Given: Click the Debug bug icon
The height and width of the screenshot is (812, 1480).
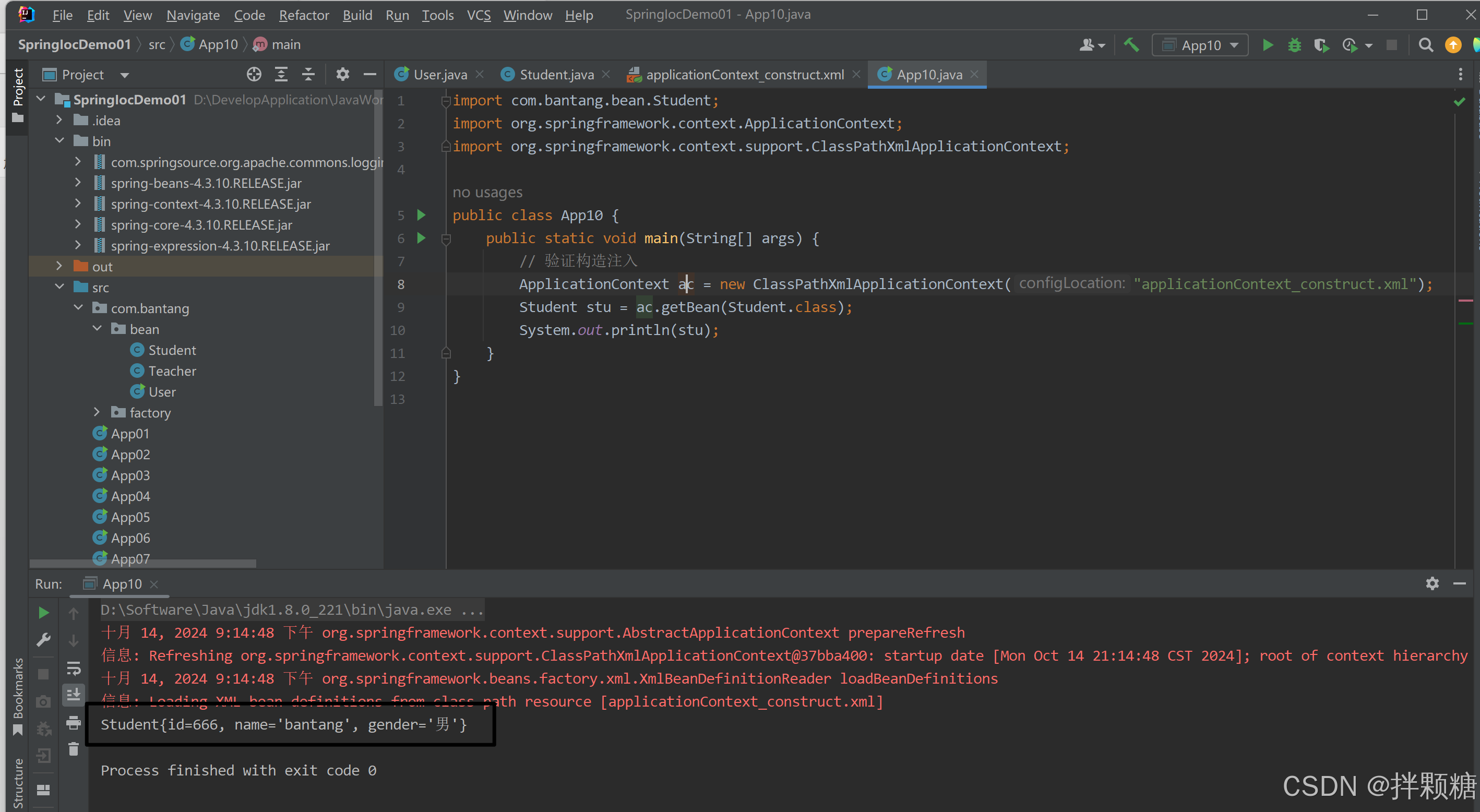Looking at the screenshot, I should (x=1294, y=45).
